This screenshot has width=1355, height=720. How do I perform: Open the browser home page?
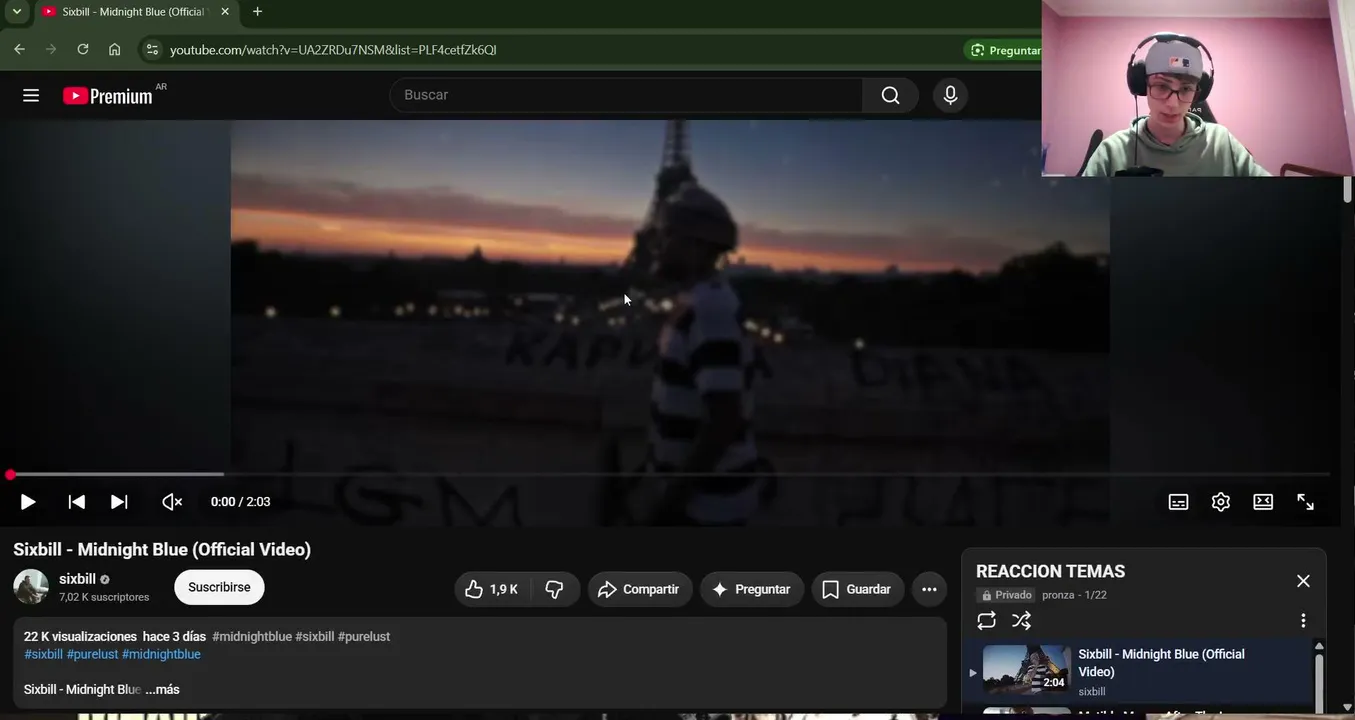[115, 49]
